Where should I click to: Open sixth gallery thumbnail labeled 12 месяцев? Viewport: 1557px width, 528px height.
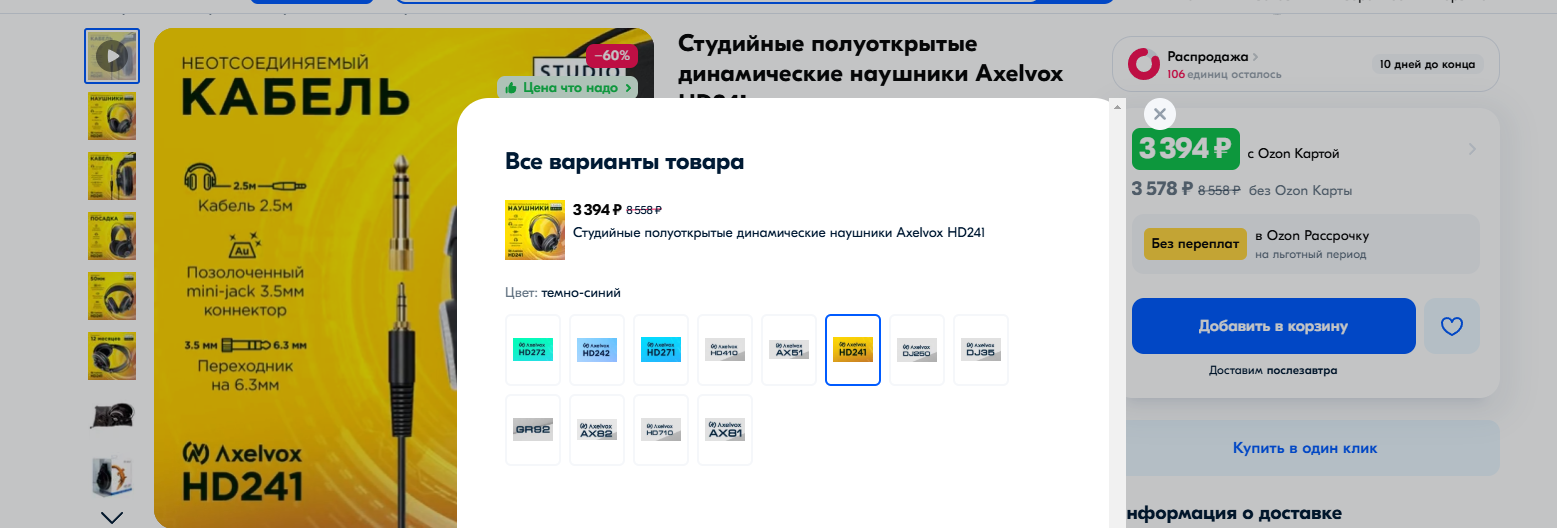(112, 356)
